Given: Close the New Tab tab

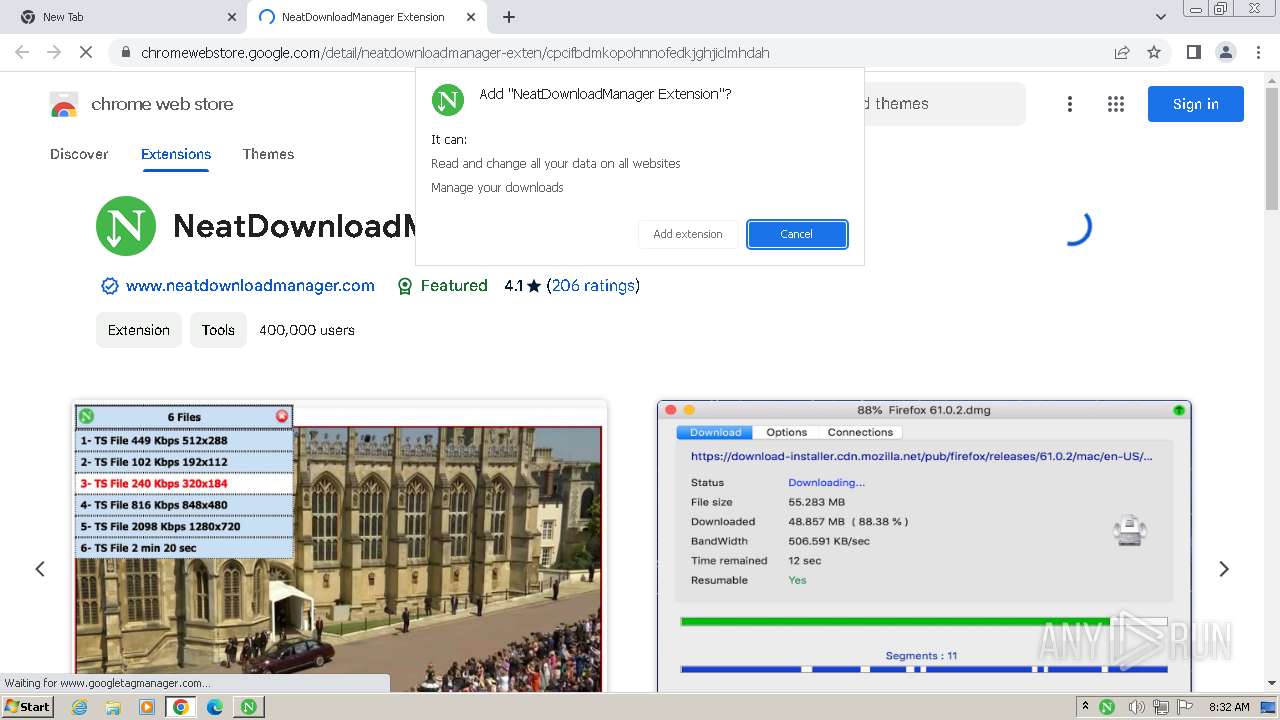Looking at the screenshot, I should pos(232,17).
